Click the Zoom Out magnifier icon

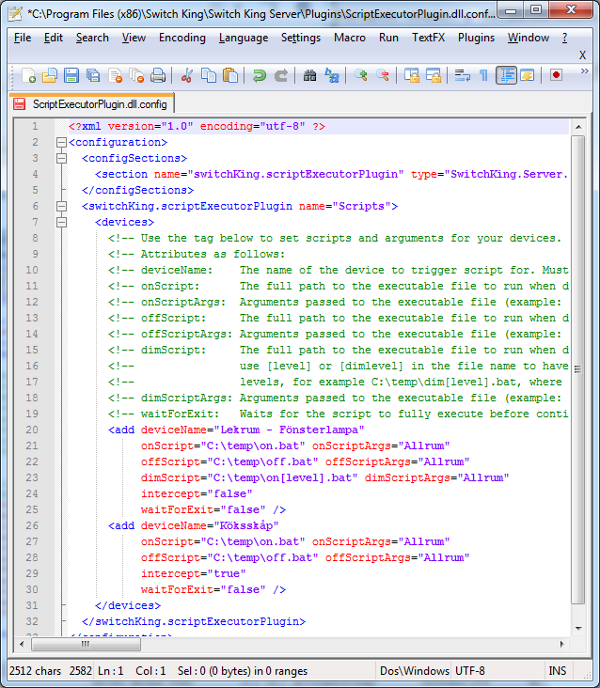383,76
